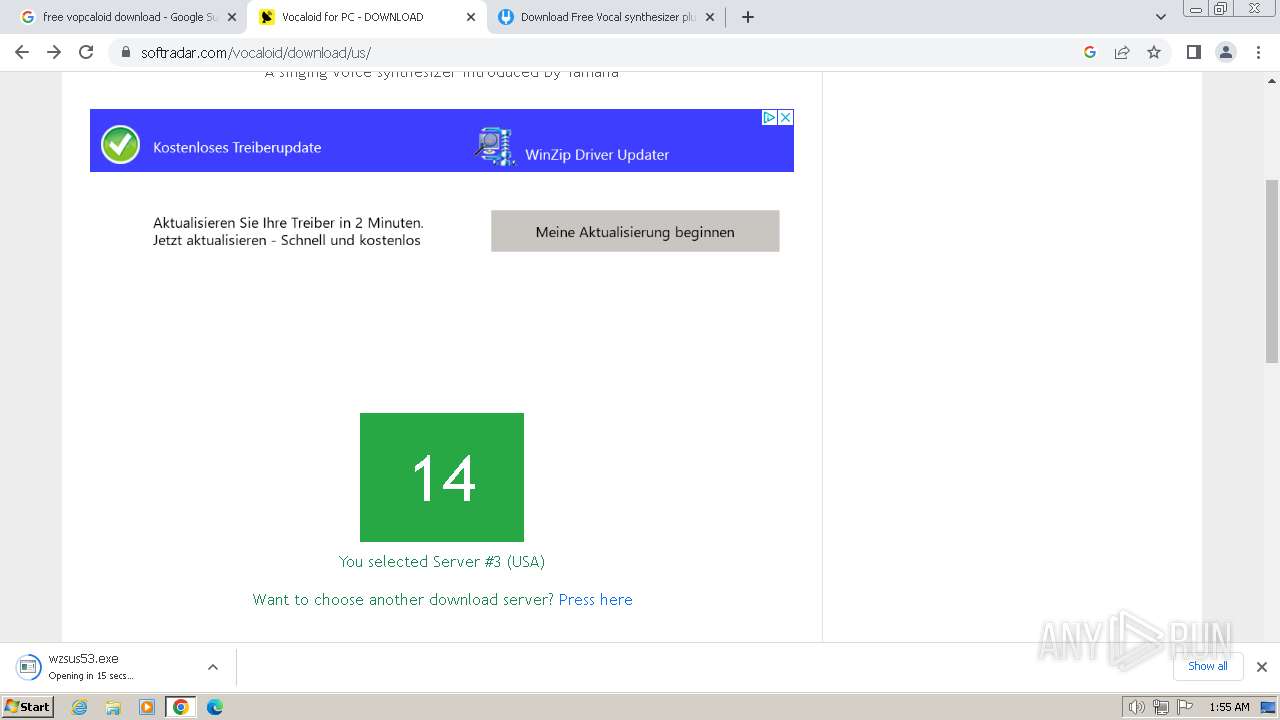This screenshot has width=1280, height=720.
Task: Share this page icon
Action: coord(1122,52)
